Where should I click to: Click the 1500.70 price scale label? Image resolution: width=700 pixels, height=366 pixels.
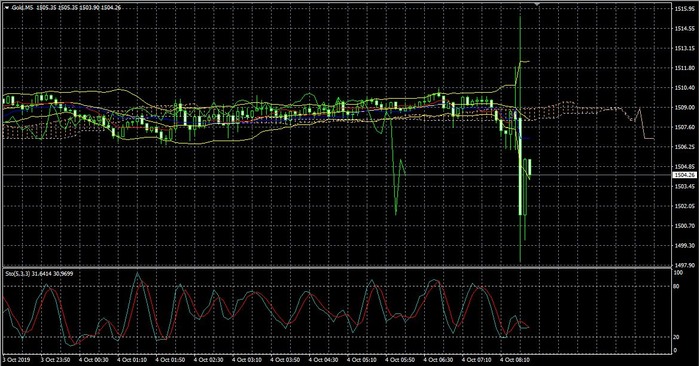click(684, 226)
